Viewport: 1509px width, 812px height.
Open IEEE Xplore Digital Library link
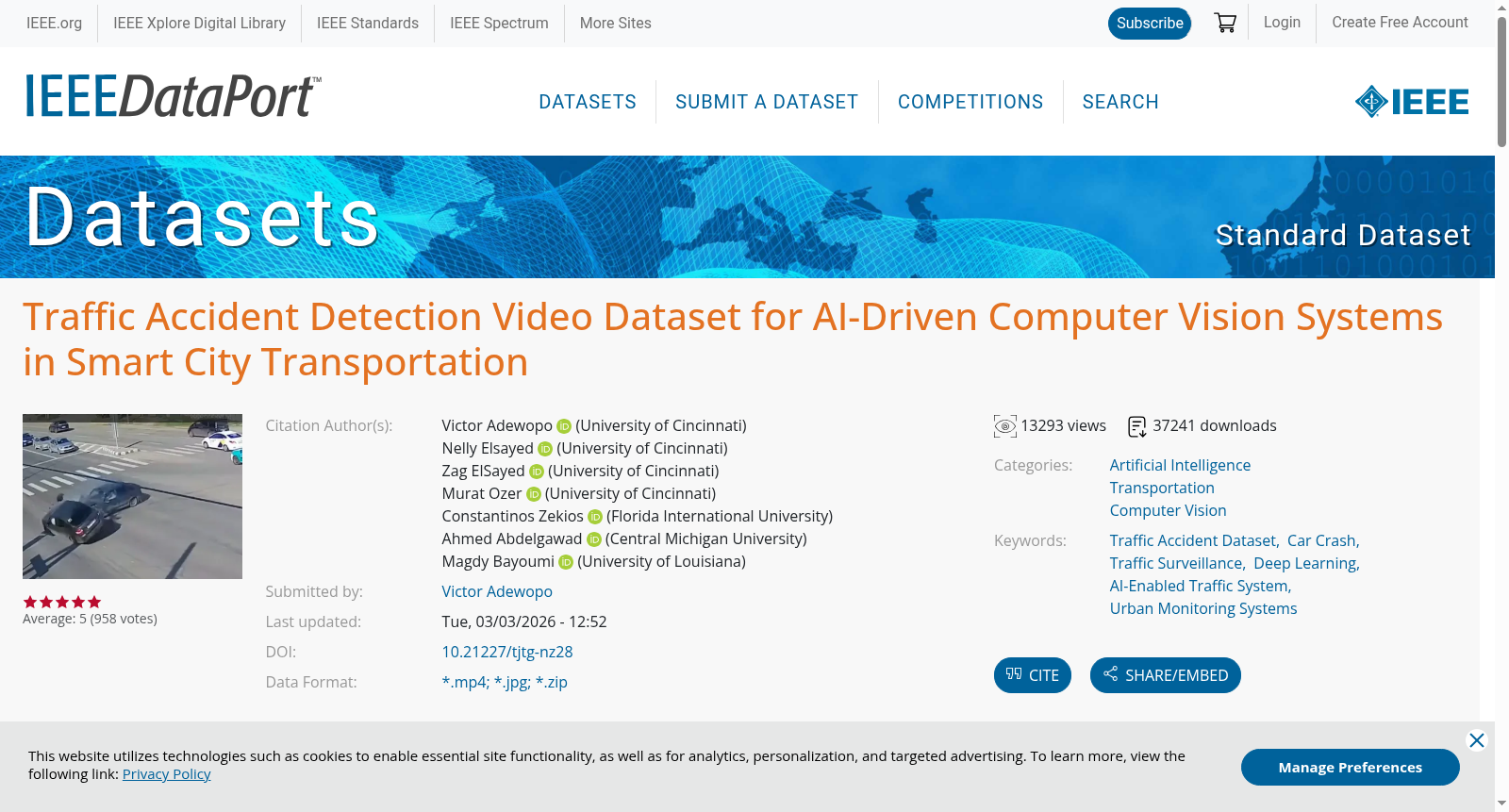(x=200, y=24)
